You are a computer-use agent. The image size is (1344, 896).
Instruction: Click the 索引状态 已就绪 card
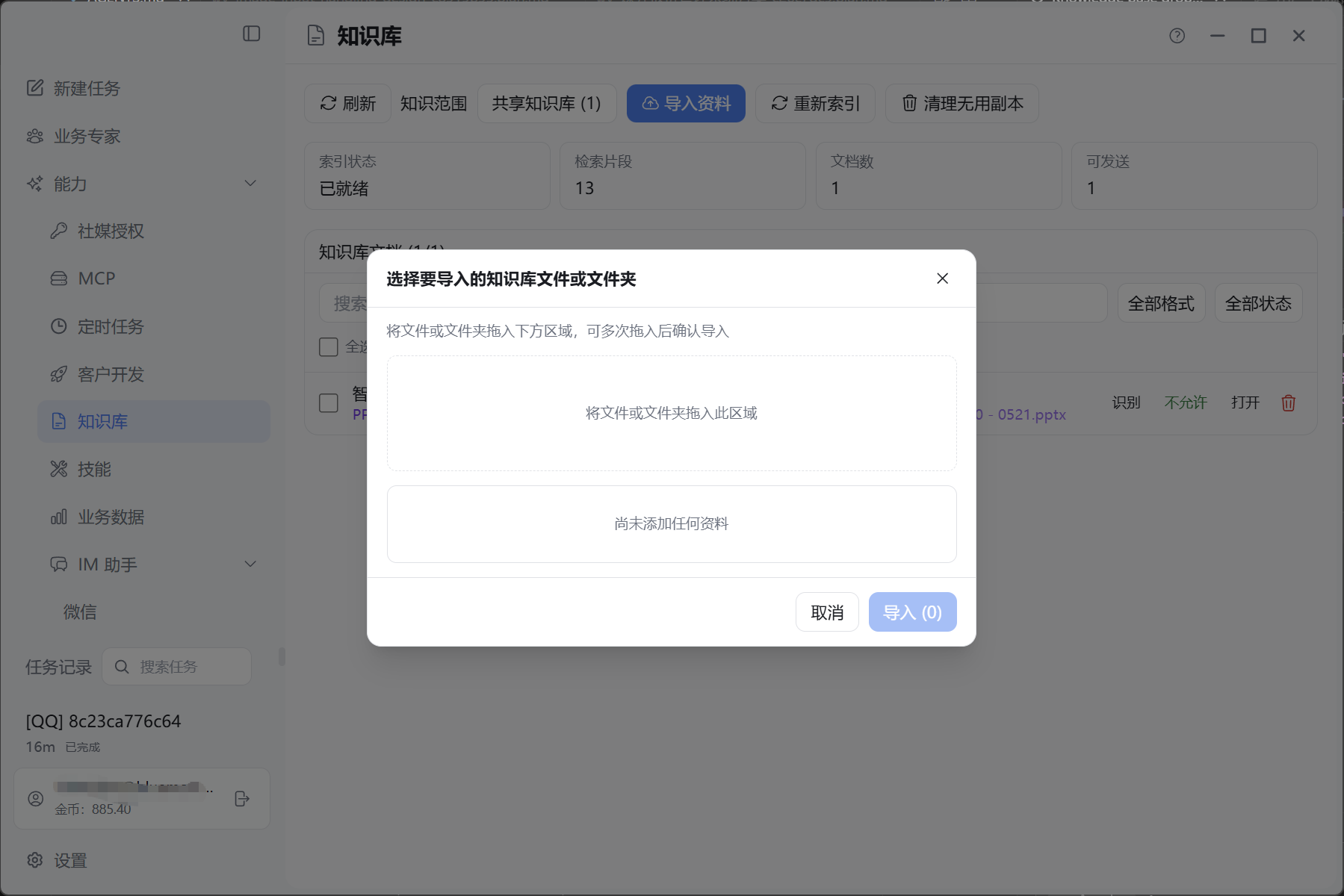point(427,176)
